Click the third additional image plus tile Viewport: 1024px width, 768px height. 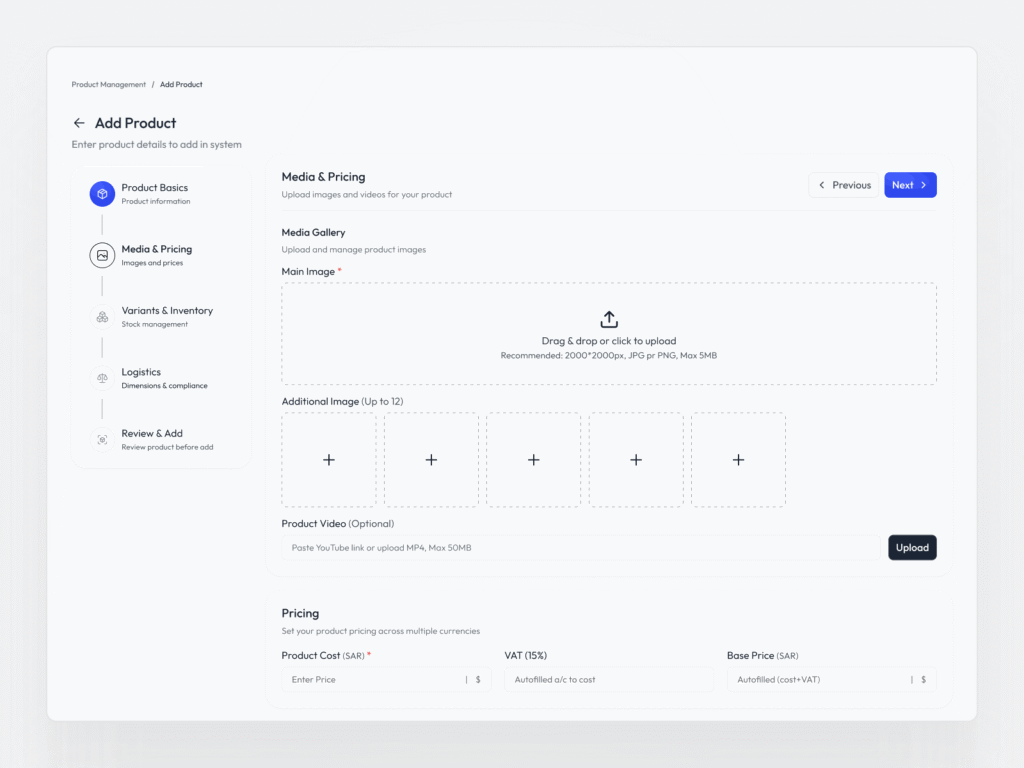pyautogui.click(x=533, y=460)
